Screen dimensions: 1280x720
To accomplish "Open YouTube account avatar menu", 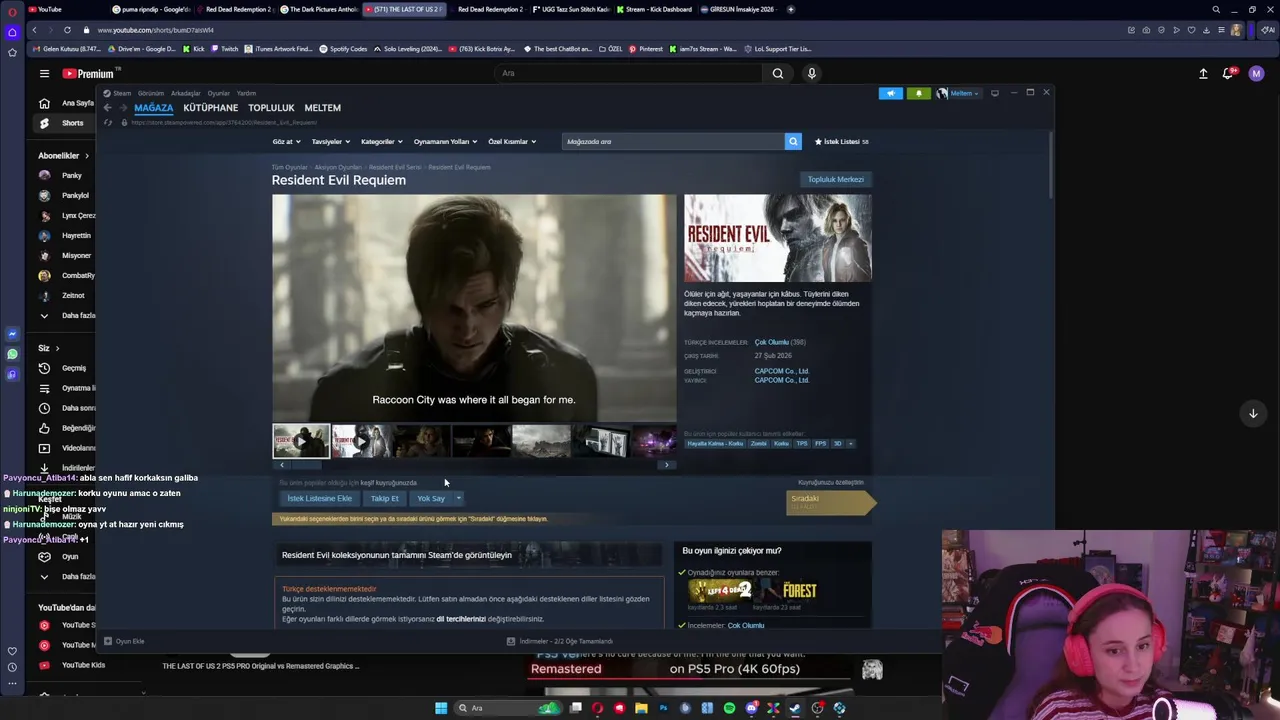I will (x=1257, y=73).
